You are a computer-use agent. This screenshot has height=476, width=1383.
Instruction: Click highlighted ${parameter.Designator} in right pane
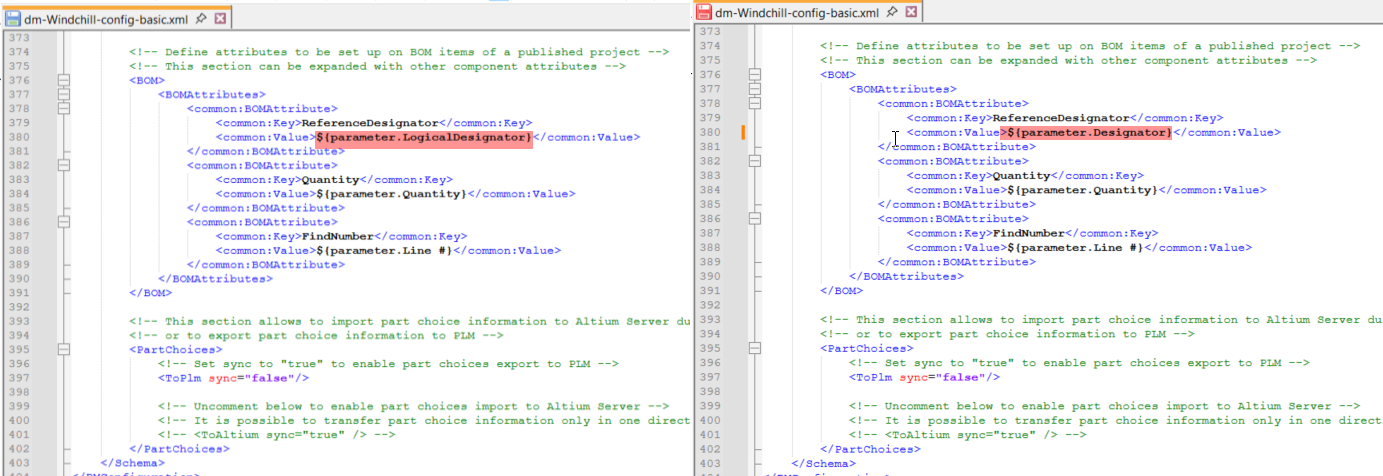tap(1085, 132)
